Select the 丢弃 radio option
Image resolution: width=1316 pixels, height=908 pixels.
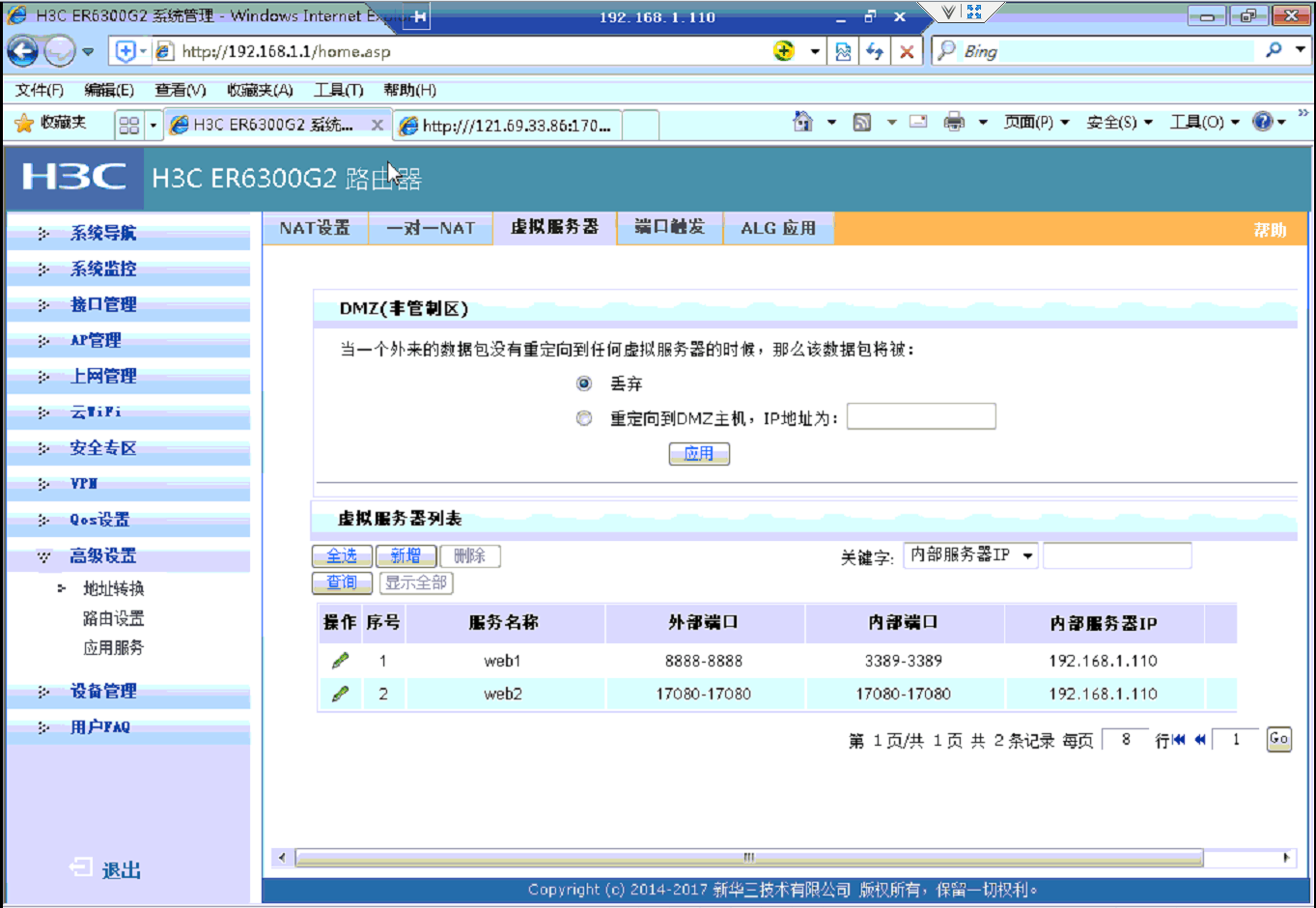click(x=584, y=383)
